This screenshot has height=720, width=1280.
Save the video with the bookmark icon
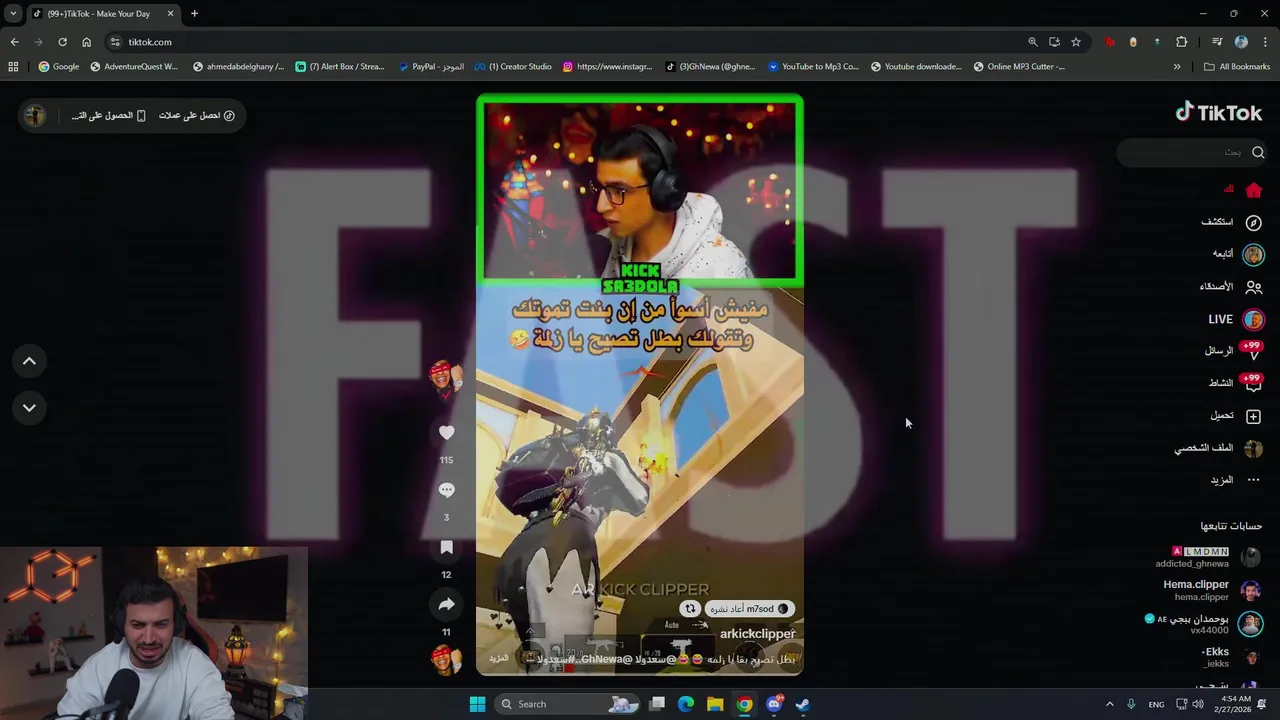click(x=446, y=547)
